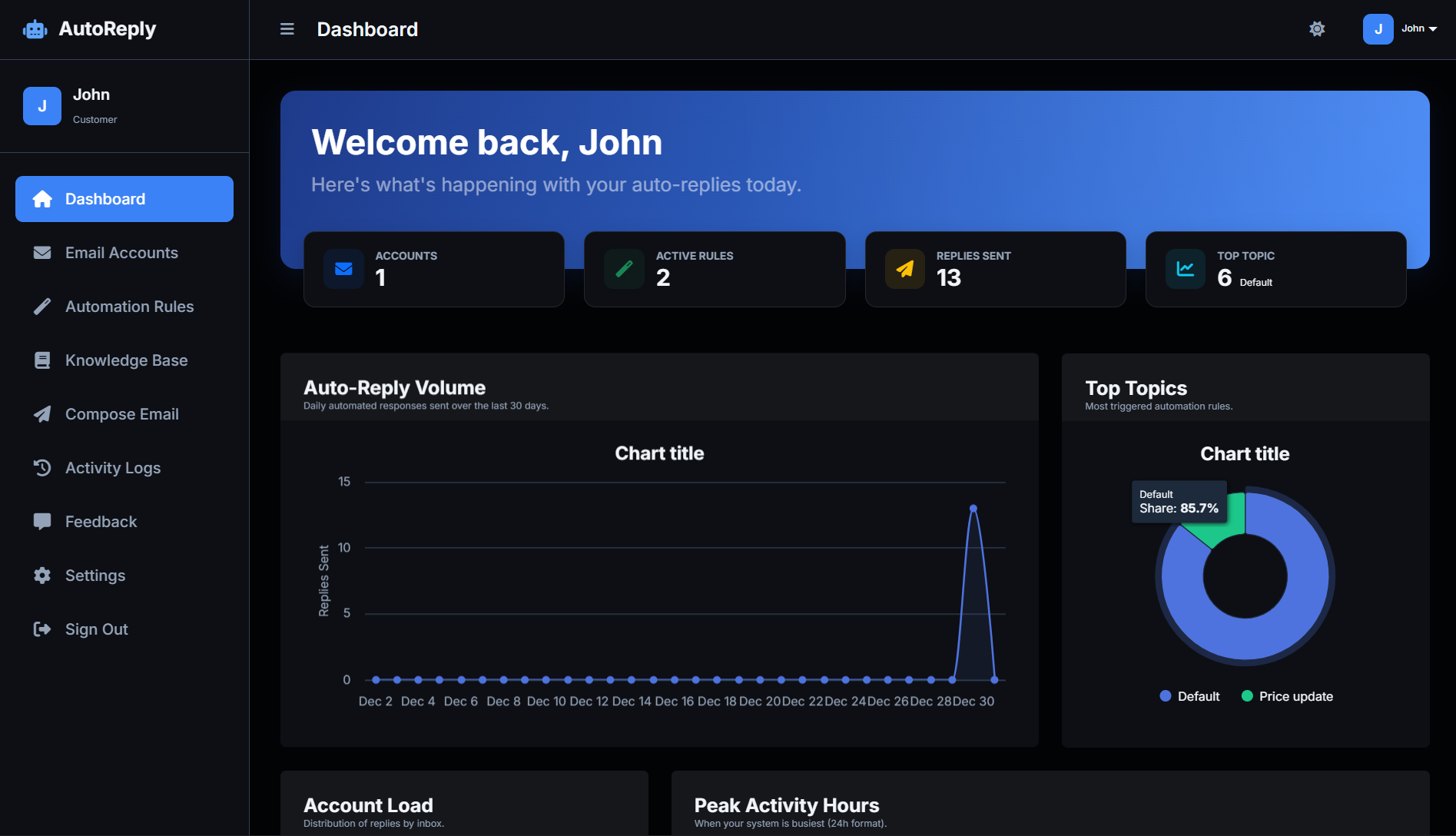Viewport: 1456px width, 836px height.
Task: Click the AutoReply robot logo
Action: [35, 28]
